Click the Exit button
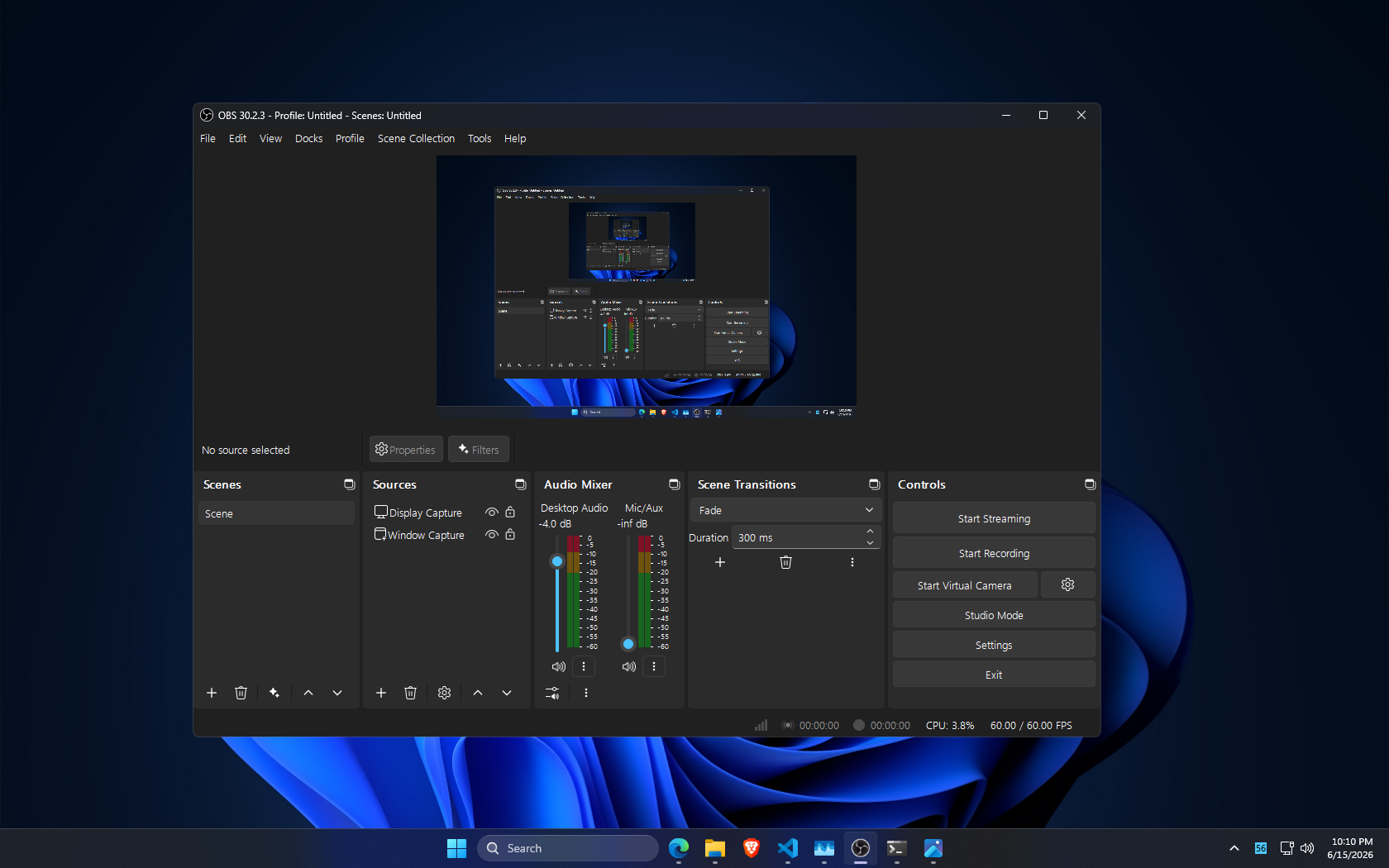 (994, 675)
